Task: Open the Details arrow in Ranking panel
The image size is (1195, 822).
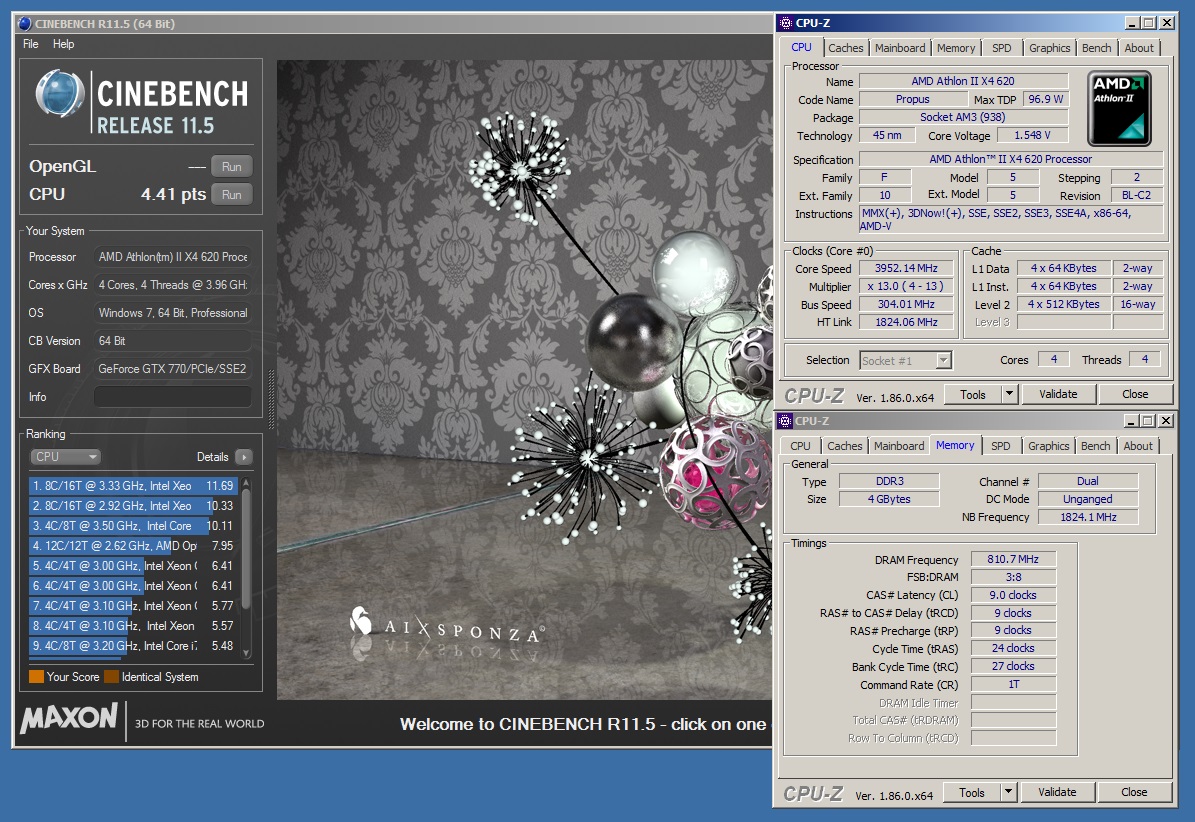Action: pos(244,457)
